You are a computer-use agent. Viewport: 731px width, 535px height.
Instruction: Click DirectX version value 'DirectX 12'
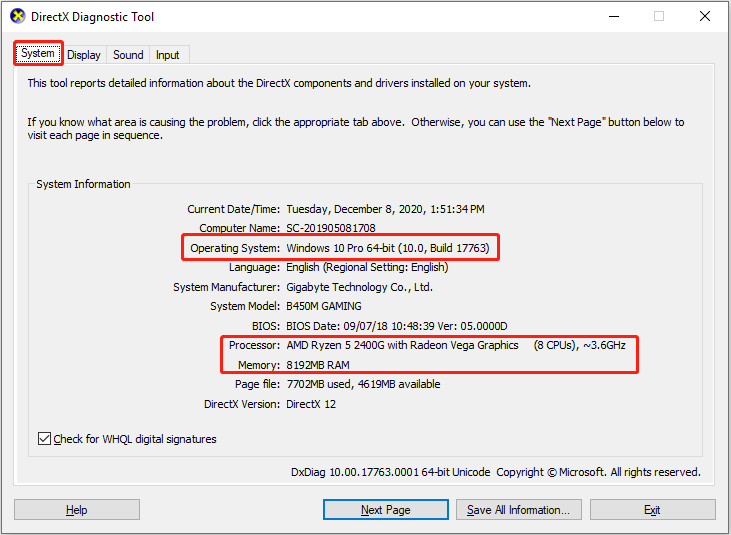click(311, 404)
